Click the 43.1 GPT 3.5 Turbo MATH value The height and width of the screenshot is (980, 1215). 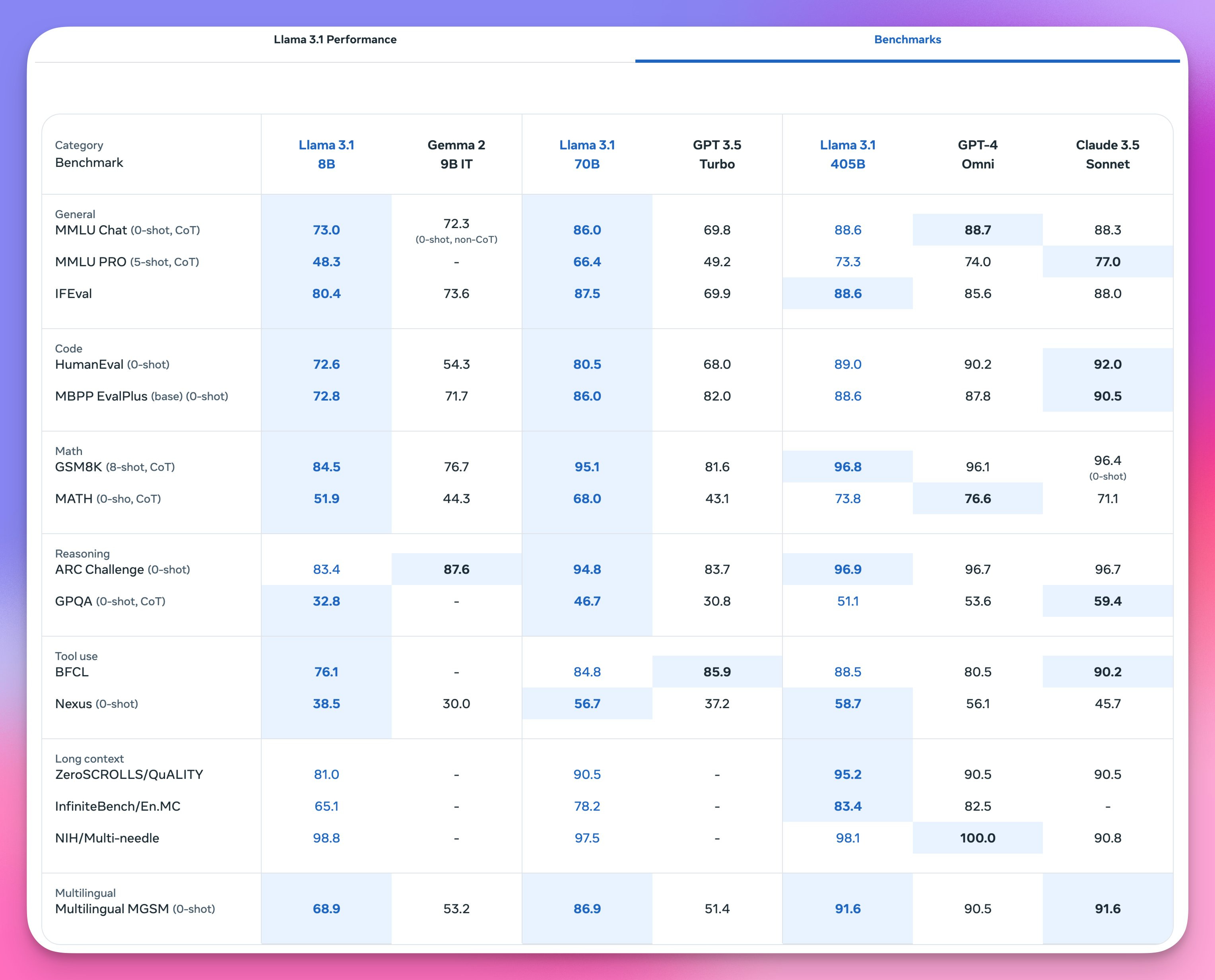click(x=717, y=498)
